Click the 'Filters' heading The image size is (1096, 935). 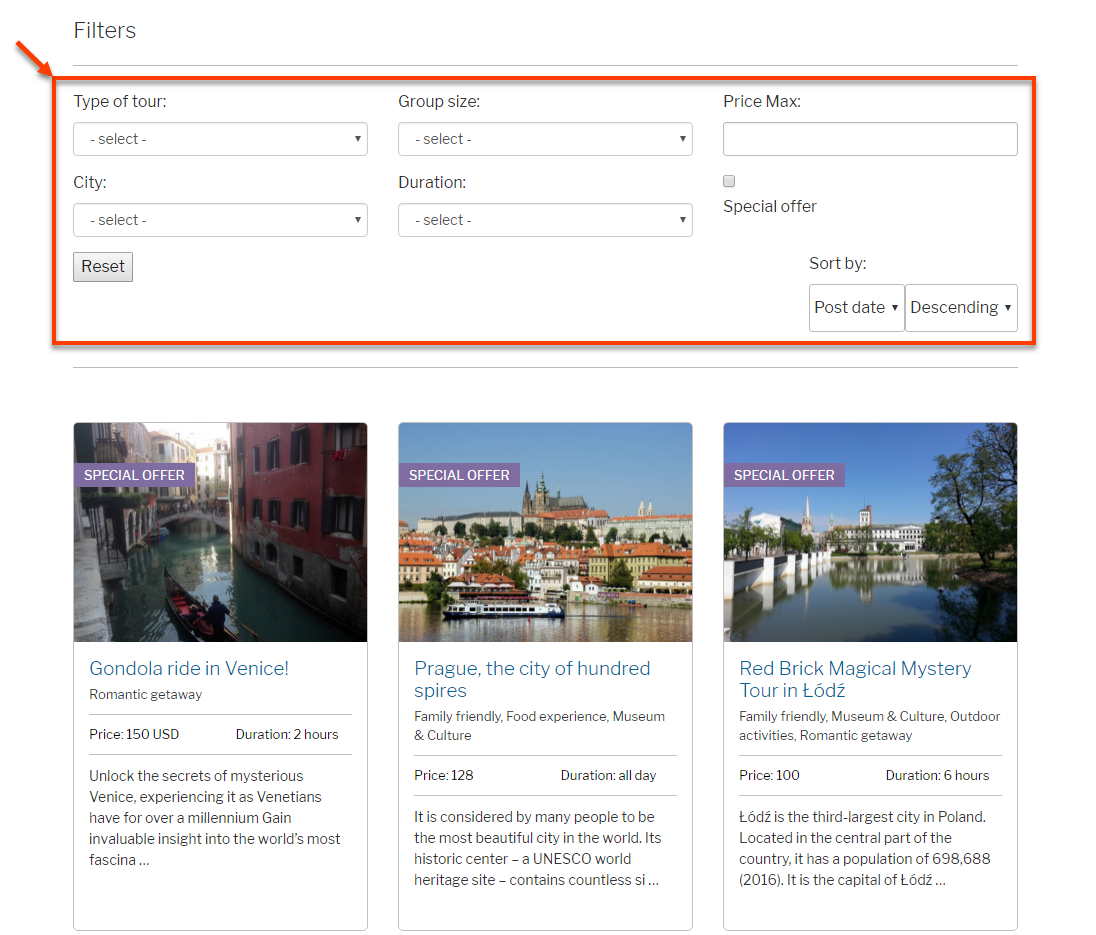[x=105, y=30]
